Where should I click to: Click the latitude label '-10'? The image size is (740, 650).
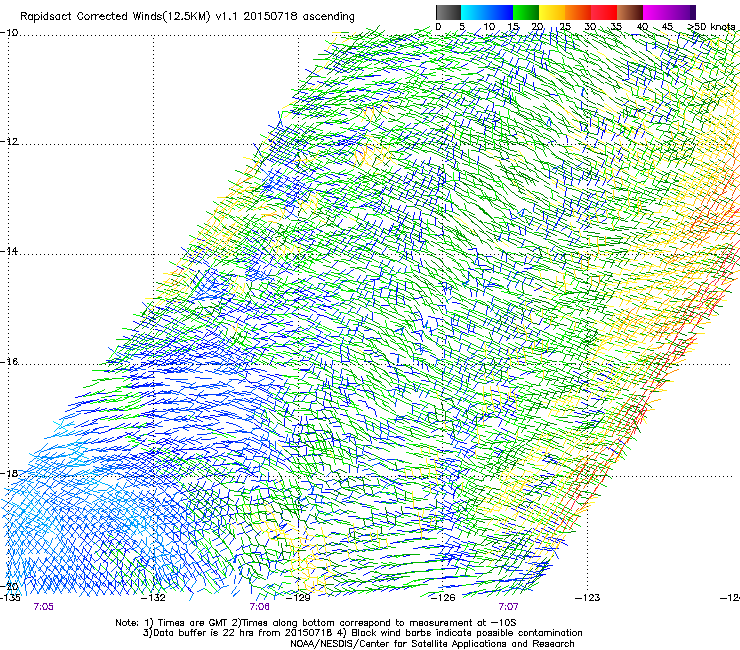pos(9,33)
